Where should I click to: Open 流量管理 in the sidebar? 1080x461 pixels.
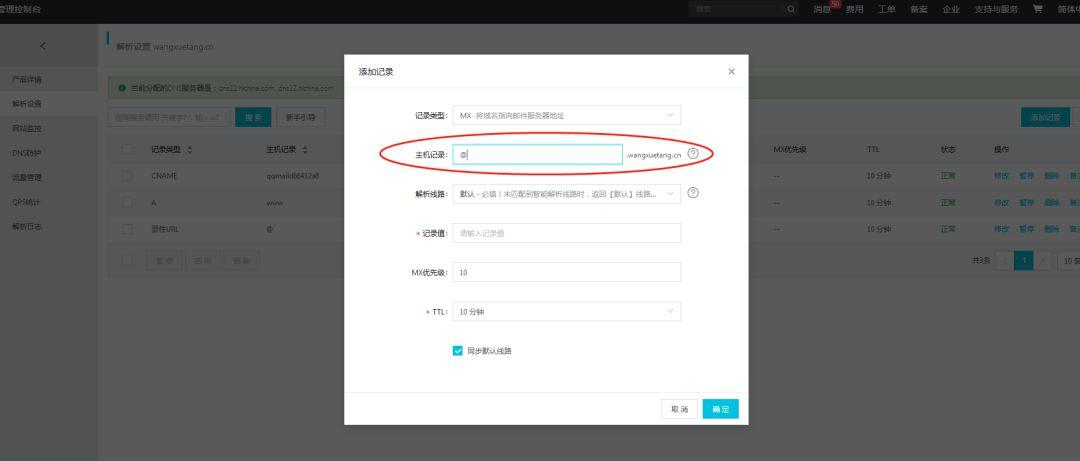tap(27, 177)
